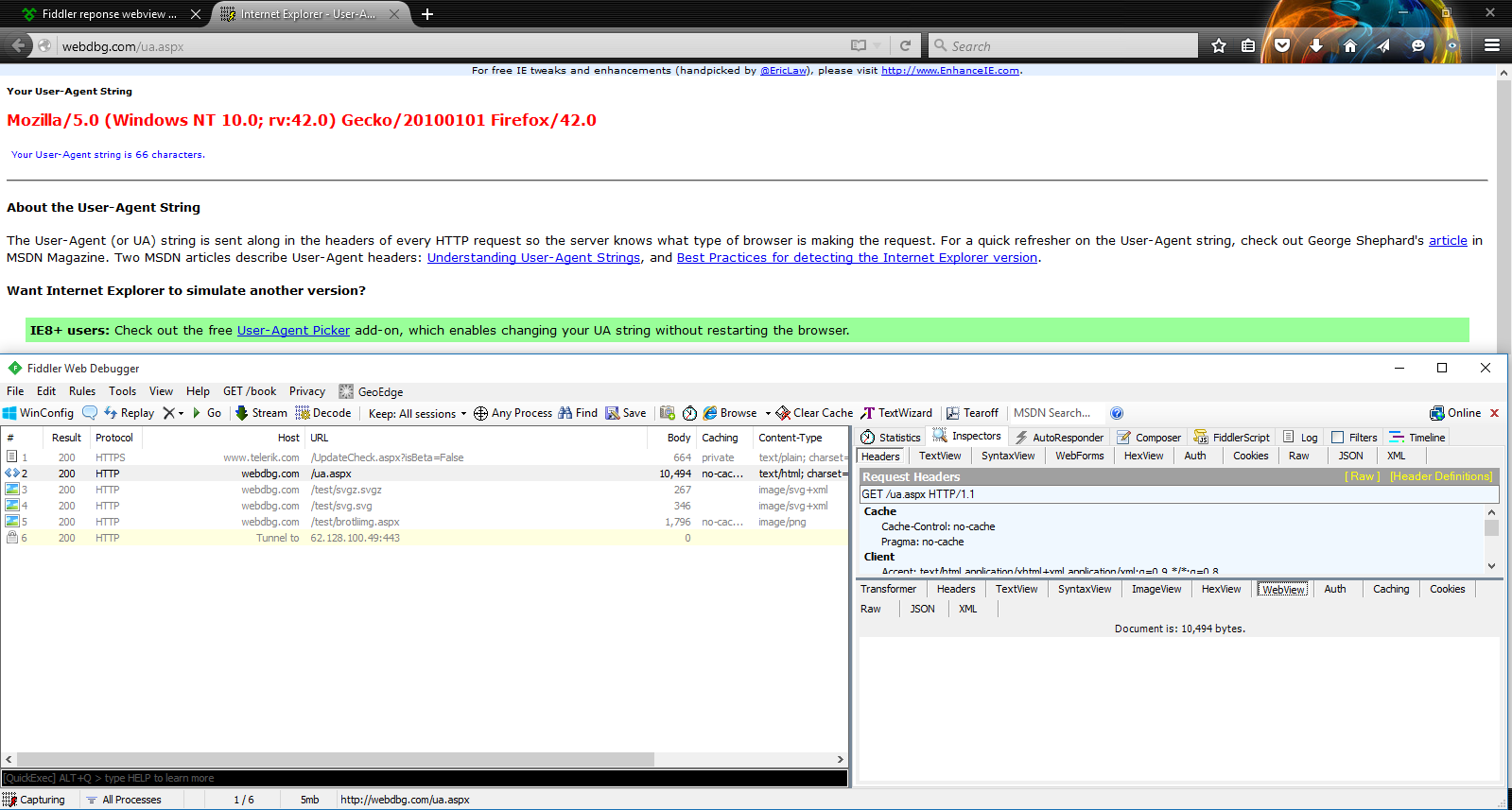Open the Keep: All sessions dropdown
The image size is (1512, 810).
tap(417, 413)
